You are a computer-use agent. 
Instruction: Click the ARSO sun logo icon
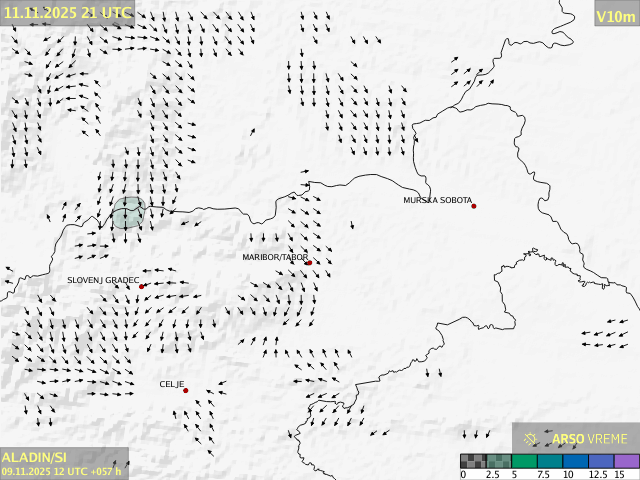coord(531,438)
